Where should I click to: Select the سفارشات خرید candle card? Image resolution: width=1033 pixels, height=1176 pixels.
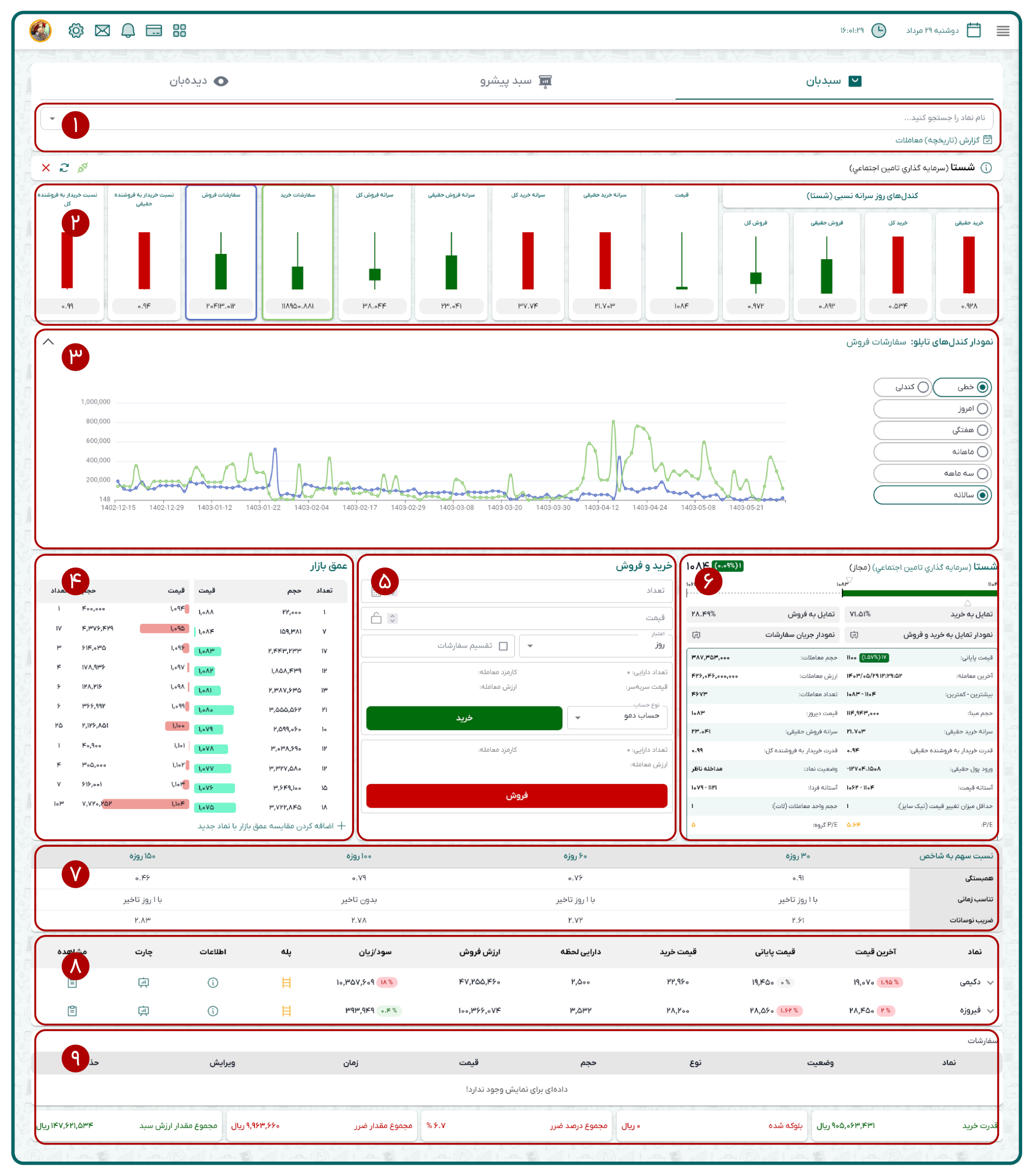click(297, 252)
